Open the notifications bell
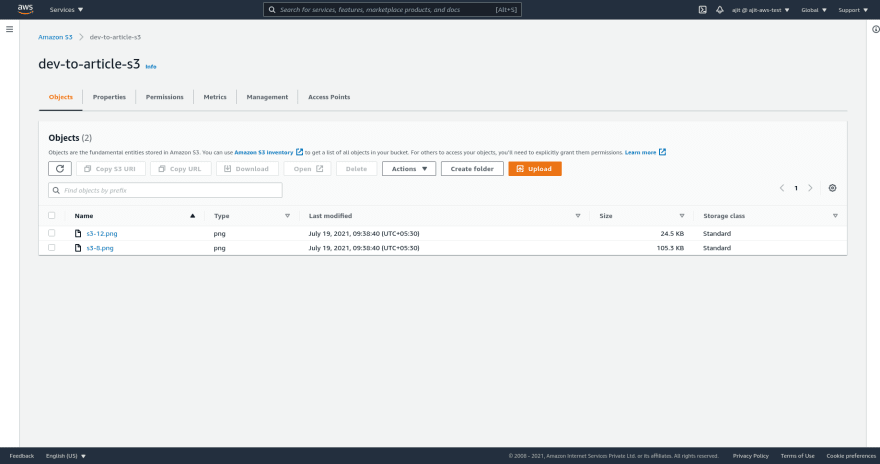880x464 pixels. coord(719,10)
